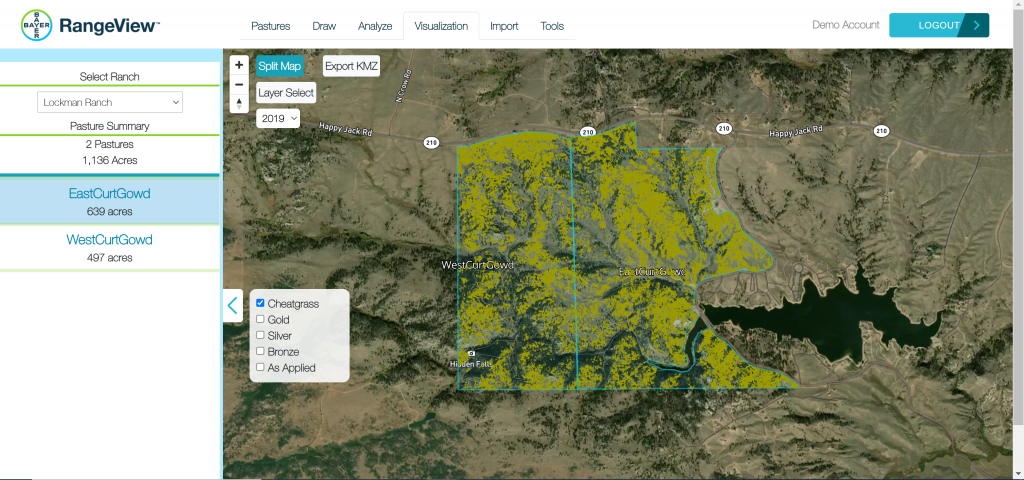Click the '1,136 Acres' summary text

(110, 160)
